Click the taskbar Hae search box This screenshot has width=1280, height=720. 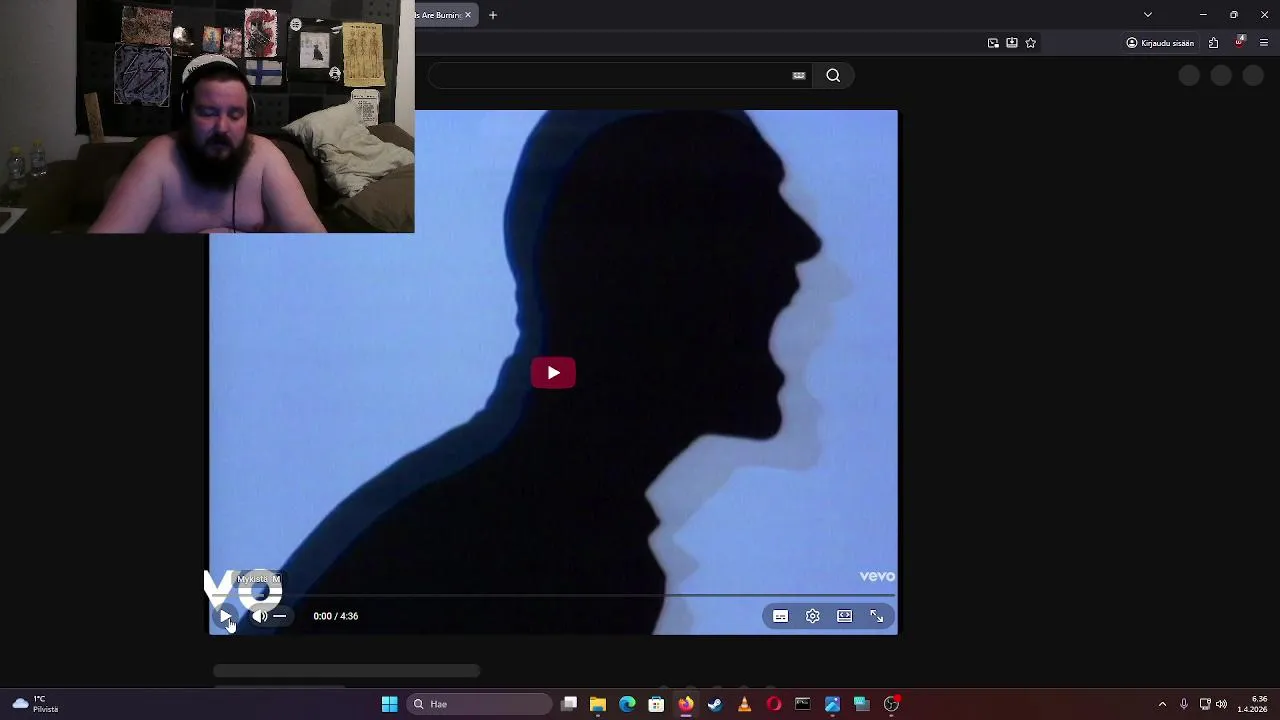tap(480, 704)
